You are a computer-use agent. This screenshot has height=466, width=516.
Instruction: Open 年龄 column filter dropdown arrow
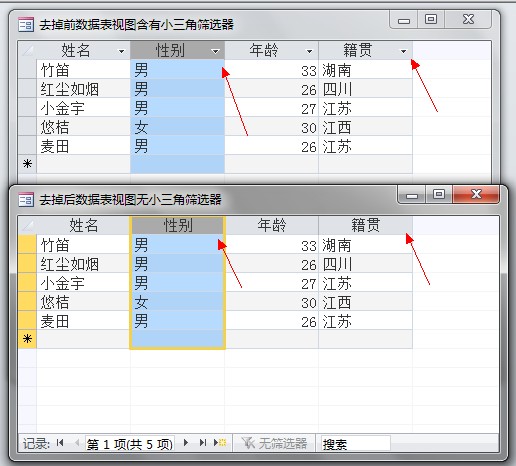pos(310,51)
